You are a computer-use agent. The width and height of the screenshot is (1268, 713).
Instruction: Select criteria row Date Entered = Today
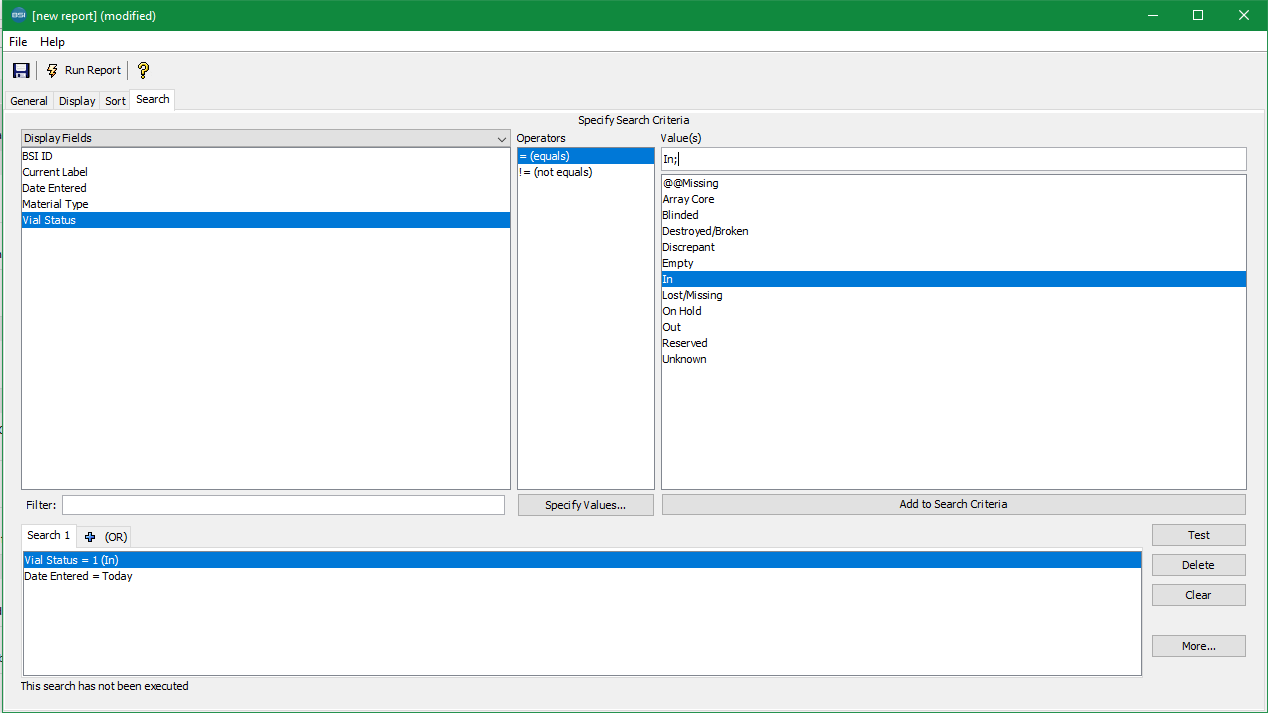[x=582, y=576]
